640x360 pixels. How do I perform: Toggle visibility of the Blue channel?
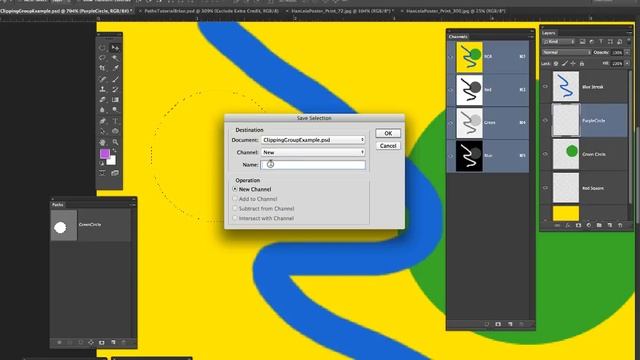tap(451, 156)
